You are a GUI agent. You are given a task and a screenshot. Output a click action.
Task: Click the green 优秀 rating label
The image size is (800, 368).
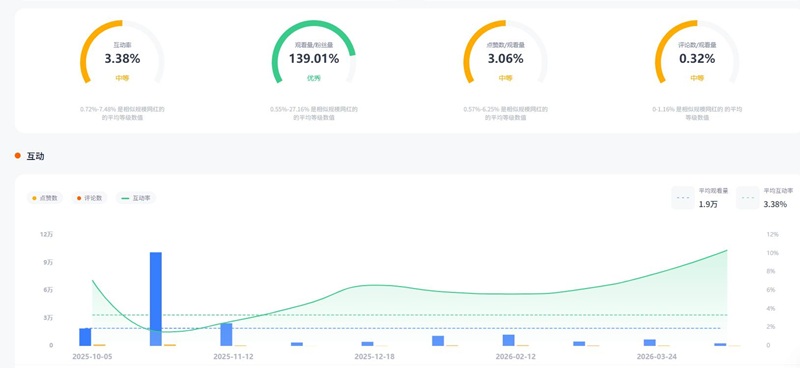tap(314, 78)
